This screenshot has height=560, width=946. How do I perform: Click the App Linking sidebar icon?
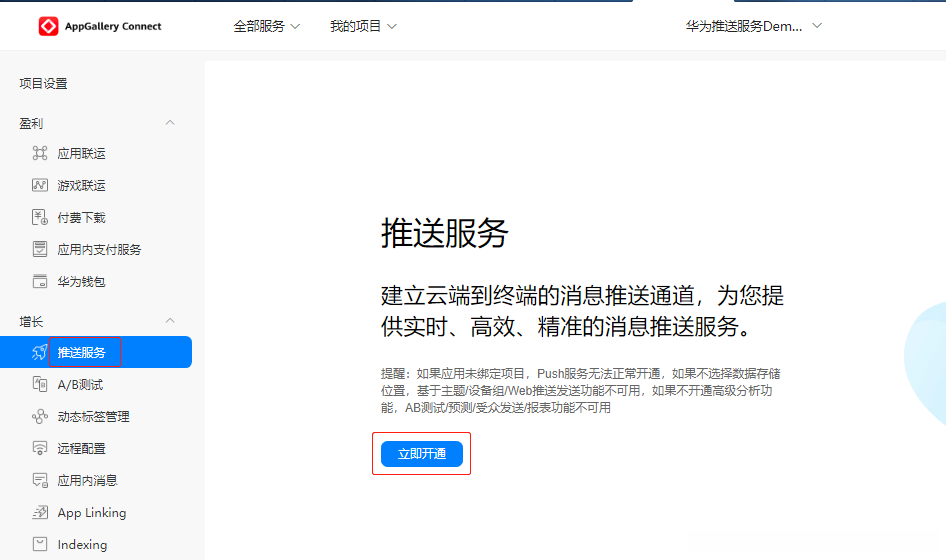[x=40, y=512]
